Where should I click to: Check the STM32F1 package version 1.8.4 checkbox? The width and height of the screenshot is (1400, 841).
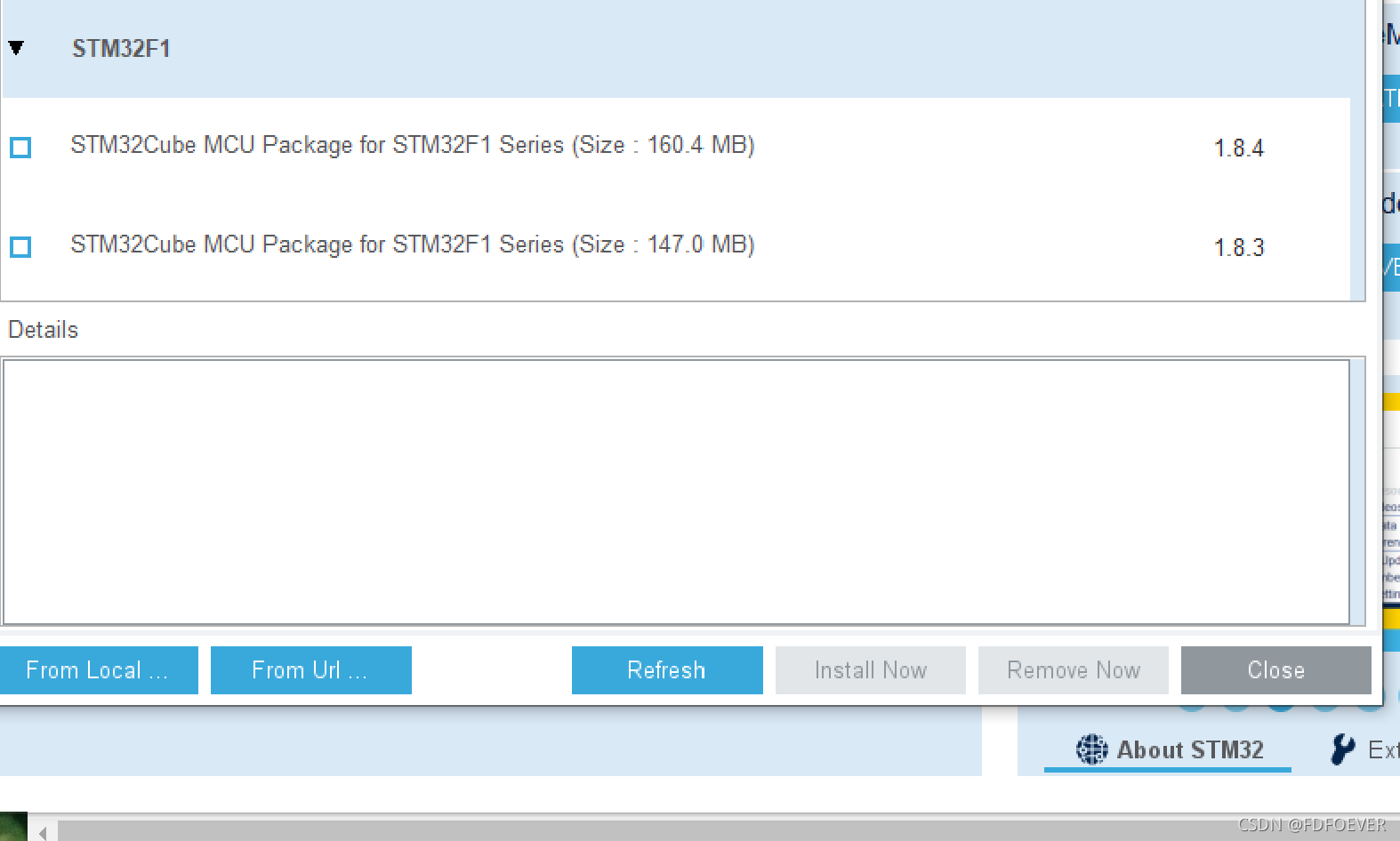(x=20, y=147)
